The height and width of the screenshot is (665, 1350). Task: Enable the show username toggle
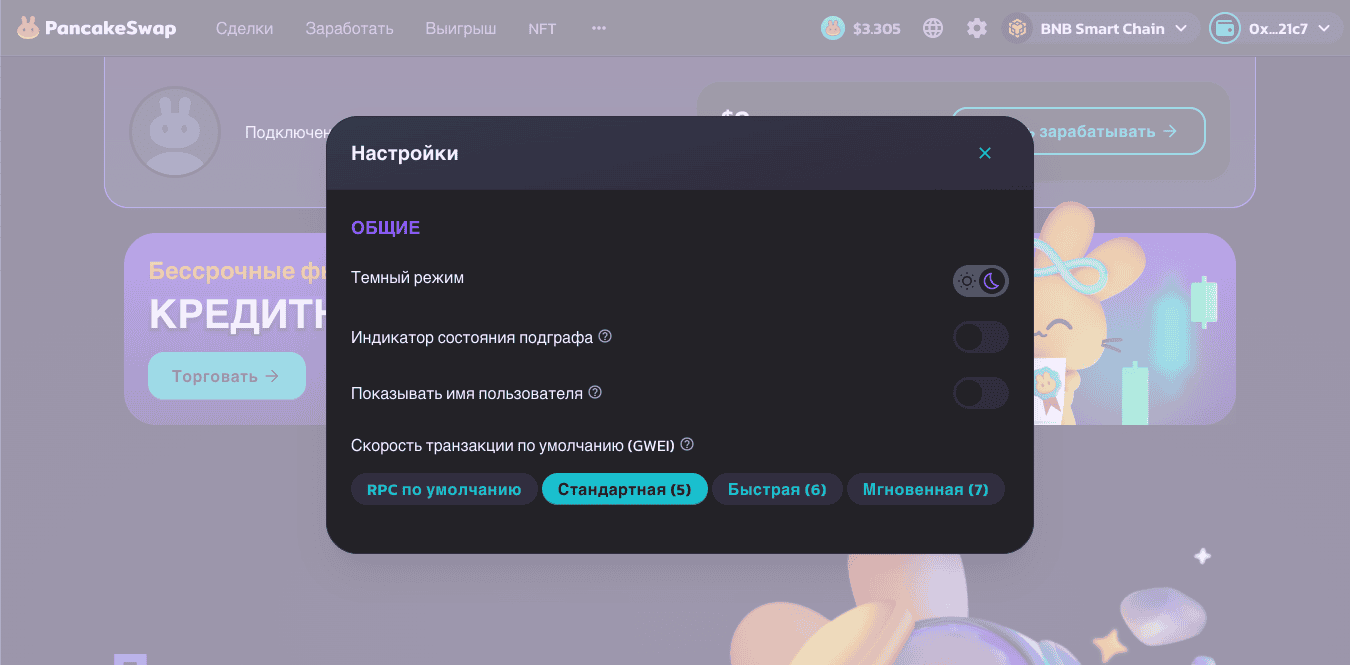[980, 393]
